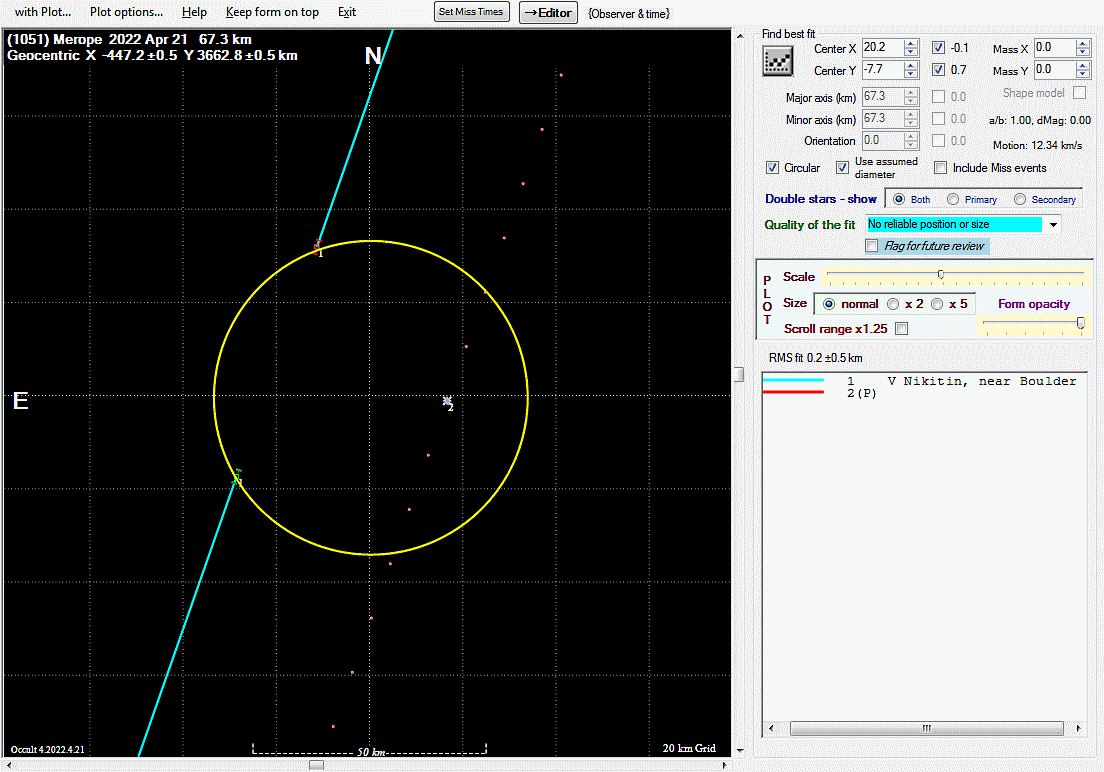Click the Mass X input field

point(1055,48)
